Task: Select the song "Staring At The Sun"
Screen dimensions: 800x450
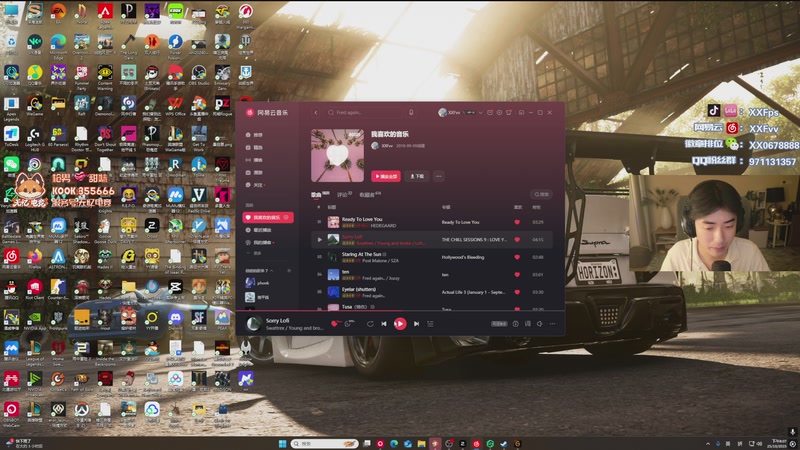Action: 361,254
